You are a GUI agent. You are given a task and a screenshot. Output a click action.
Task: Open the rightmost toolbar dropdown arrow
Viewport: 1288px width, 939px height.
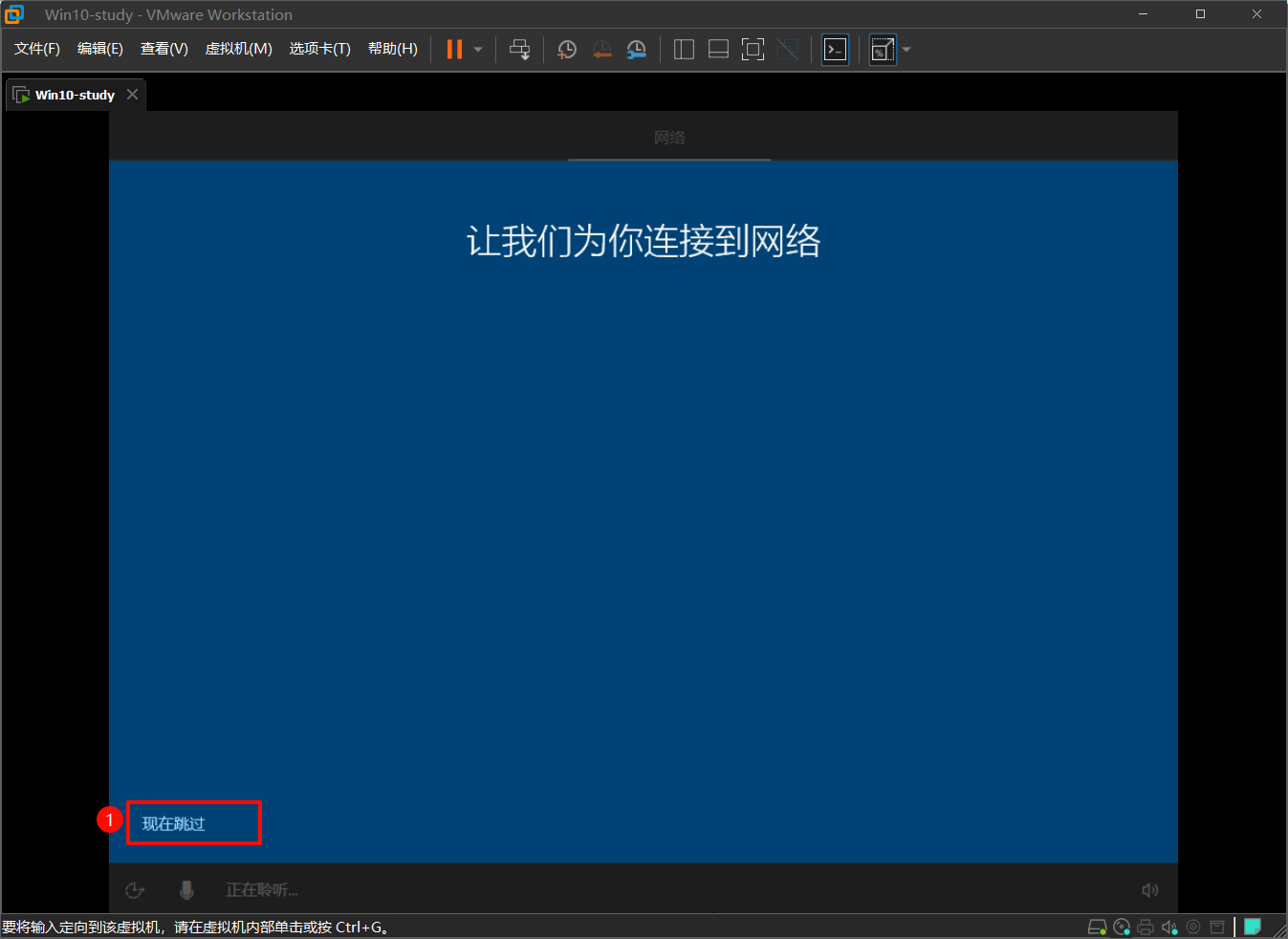click(x=906, y=49)
